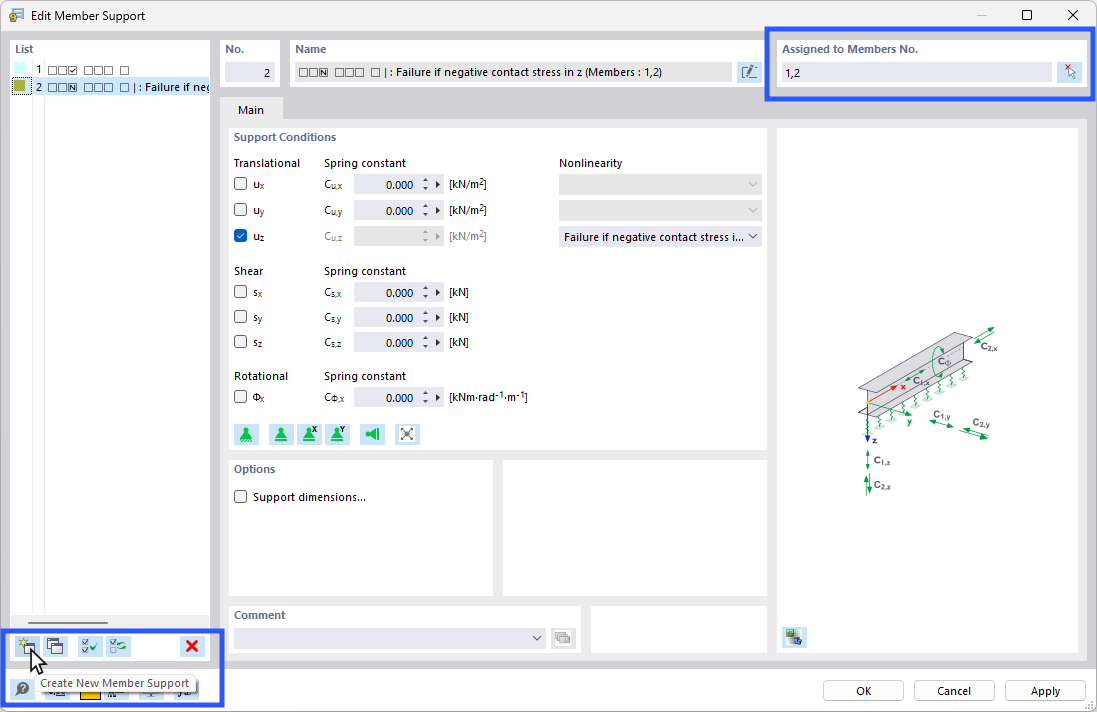
Task: Switch to the Main tab
Action: (x=250, y=110)
